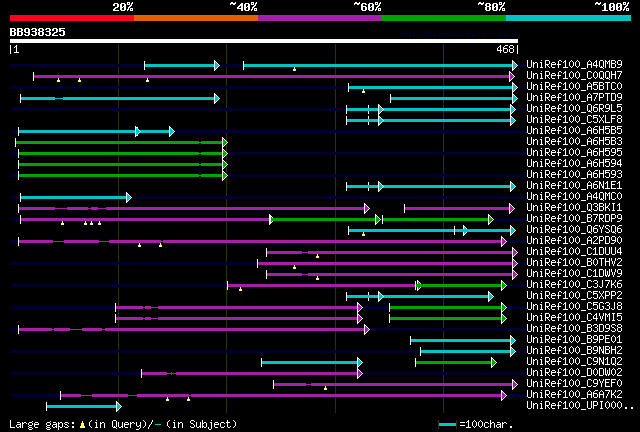Select the UniRef100_A6H5B3 label
The image size is (640, 432).
tap(574, 141)
